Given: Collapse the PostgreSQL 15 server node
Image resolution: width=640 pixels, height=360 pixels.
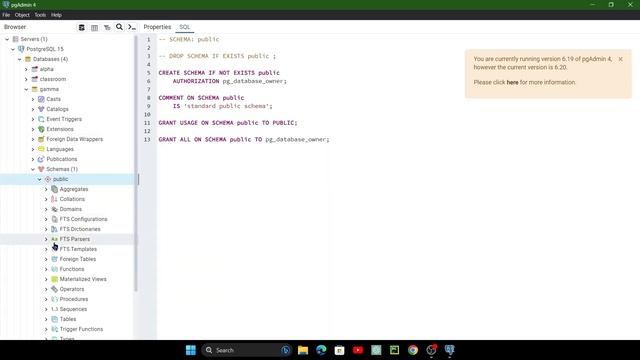Looking at the screenshot, I should (x=13, y=49).
